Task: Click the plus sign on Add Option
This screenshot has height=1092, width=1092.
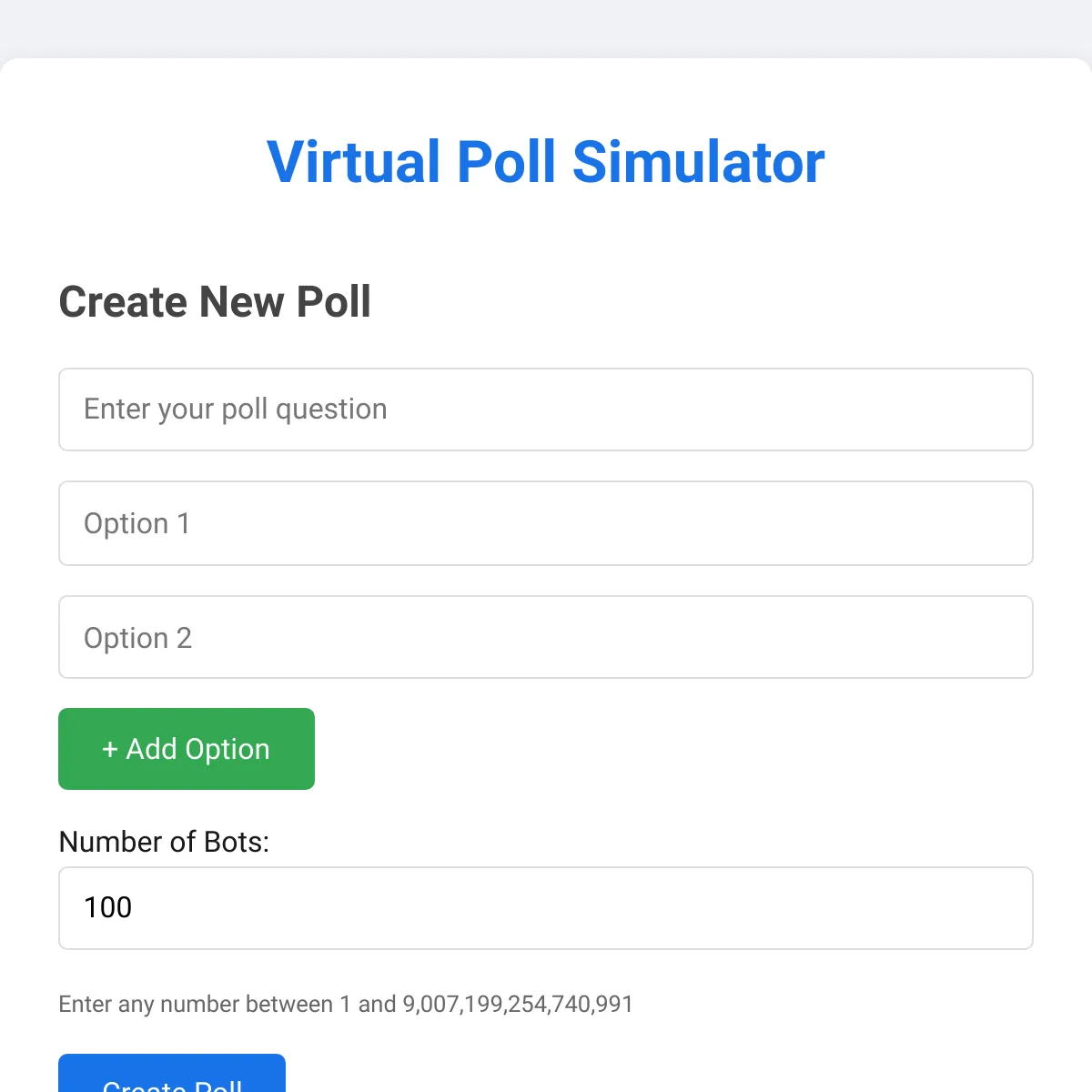Action: 110,749
